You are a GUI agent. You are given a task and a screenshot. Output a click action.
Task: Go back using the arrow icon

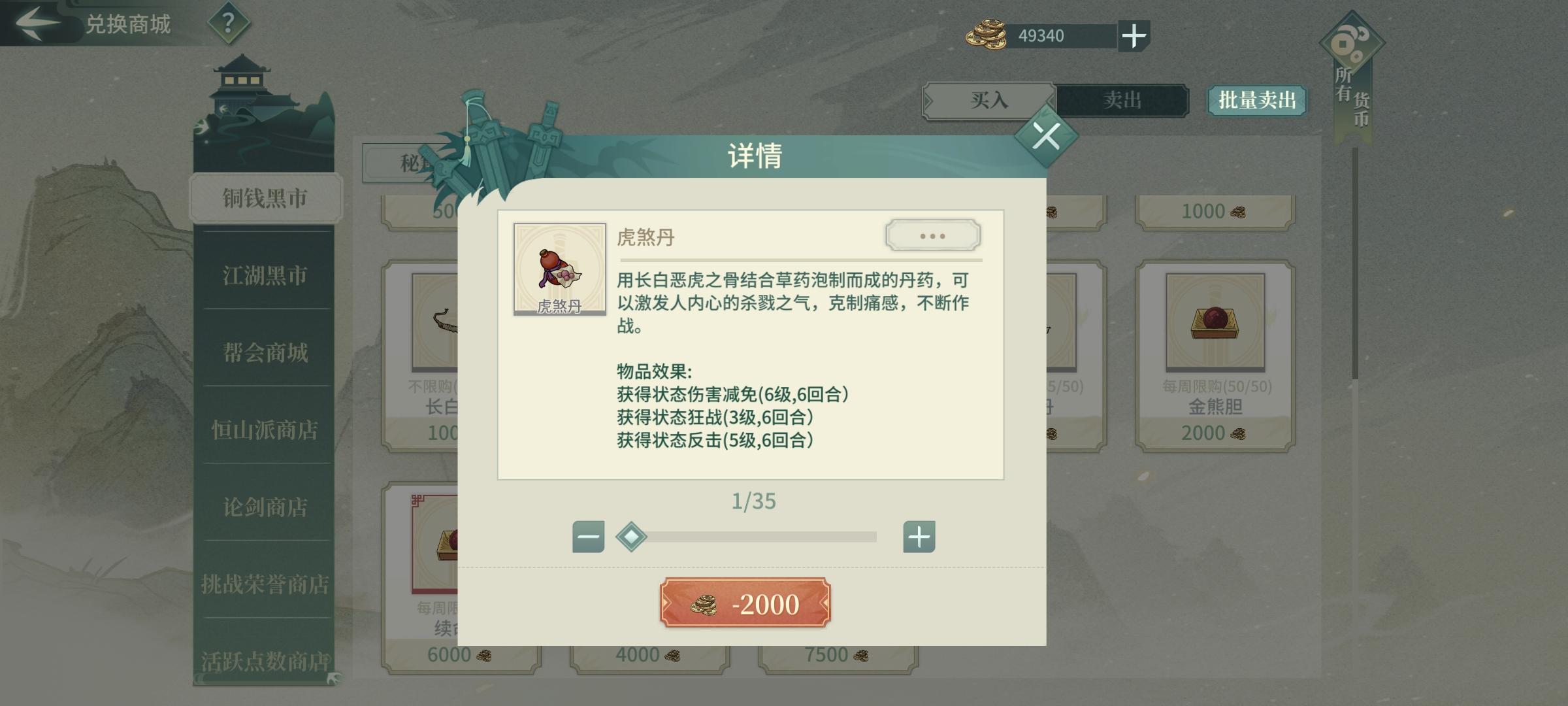37,22
